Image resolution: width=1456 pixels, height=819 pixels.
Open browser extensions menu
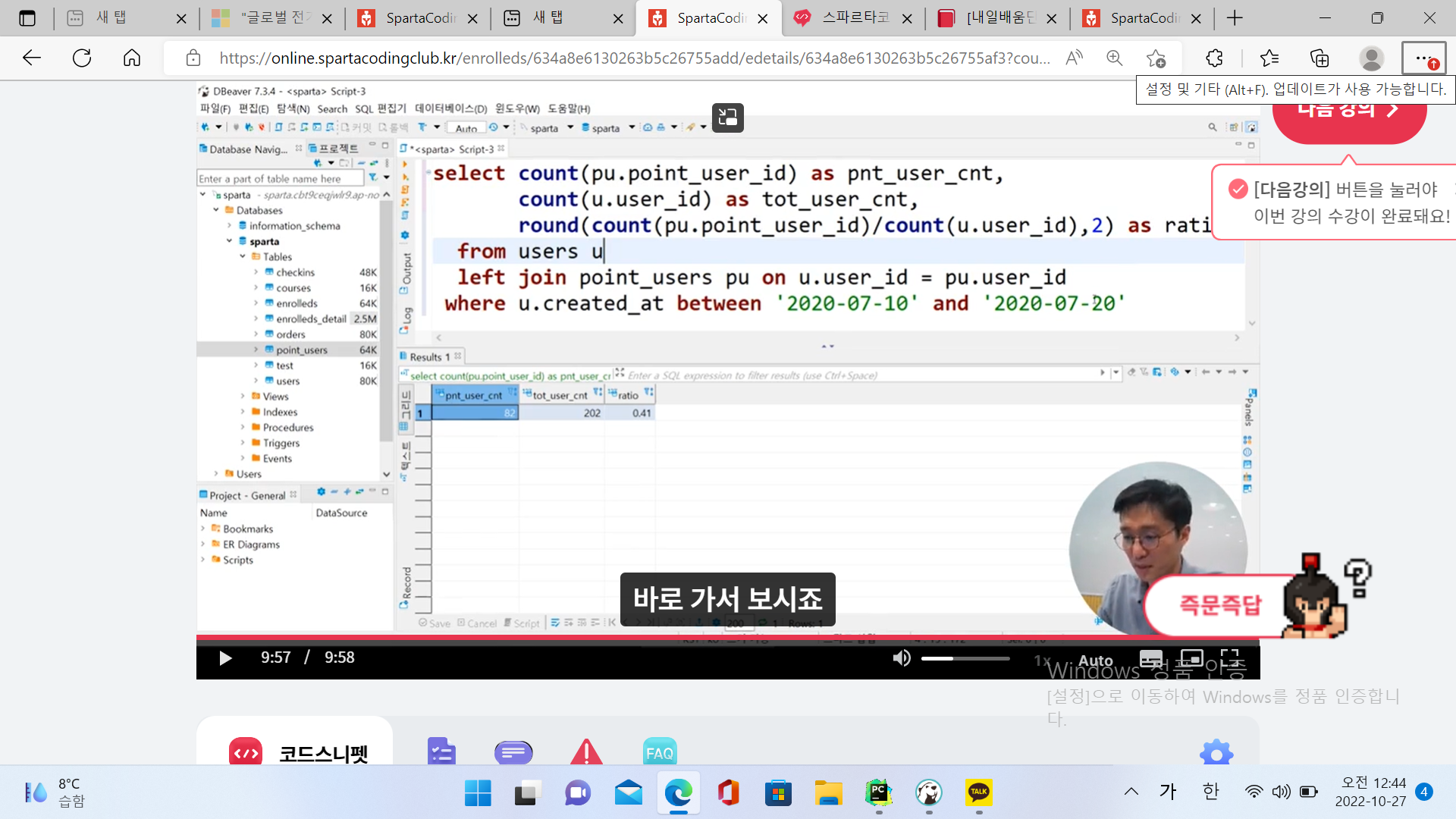pos(1214,58)
